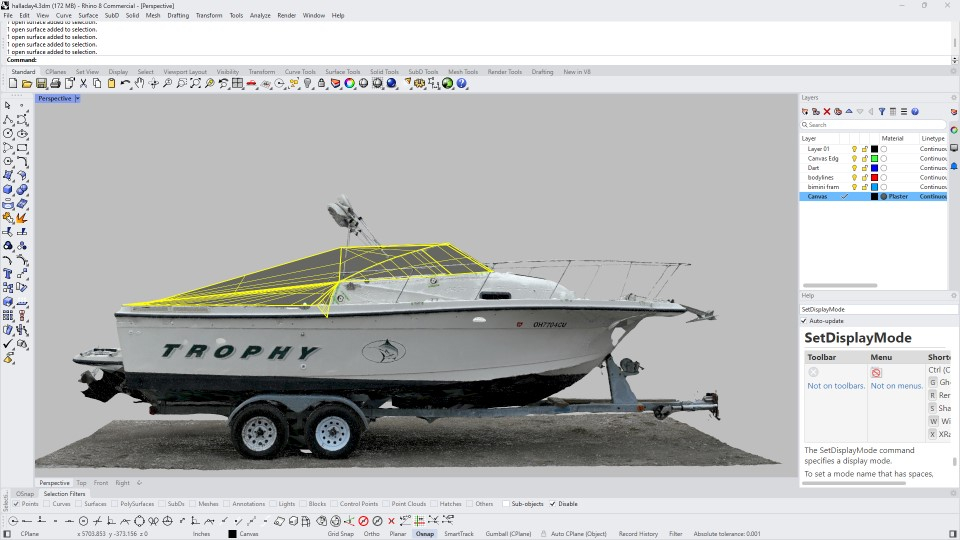Toggle the Osnap button in status bar

click(425, 534)
